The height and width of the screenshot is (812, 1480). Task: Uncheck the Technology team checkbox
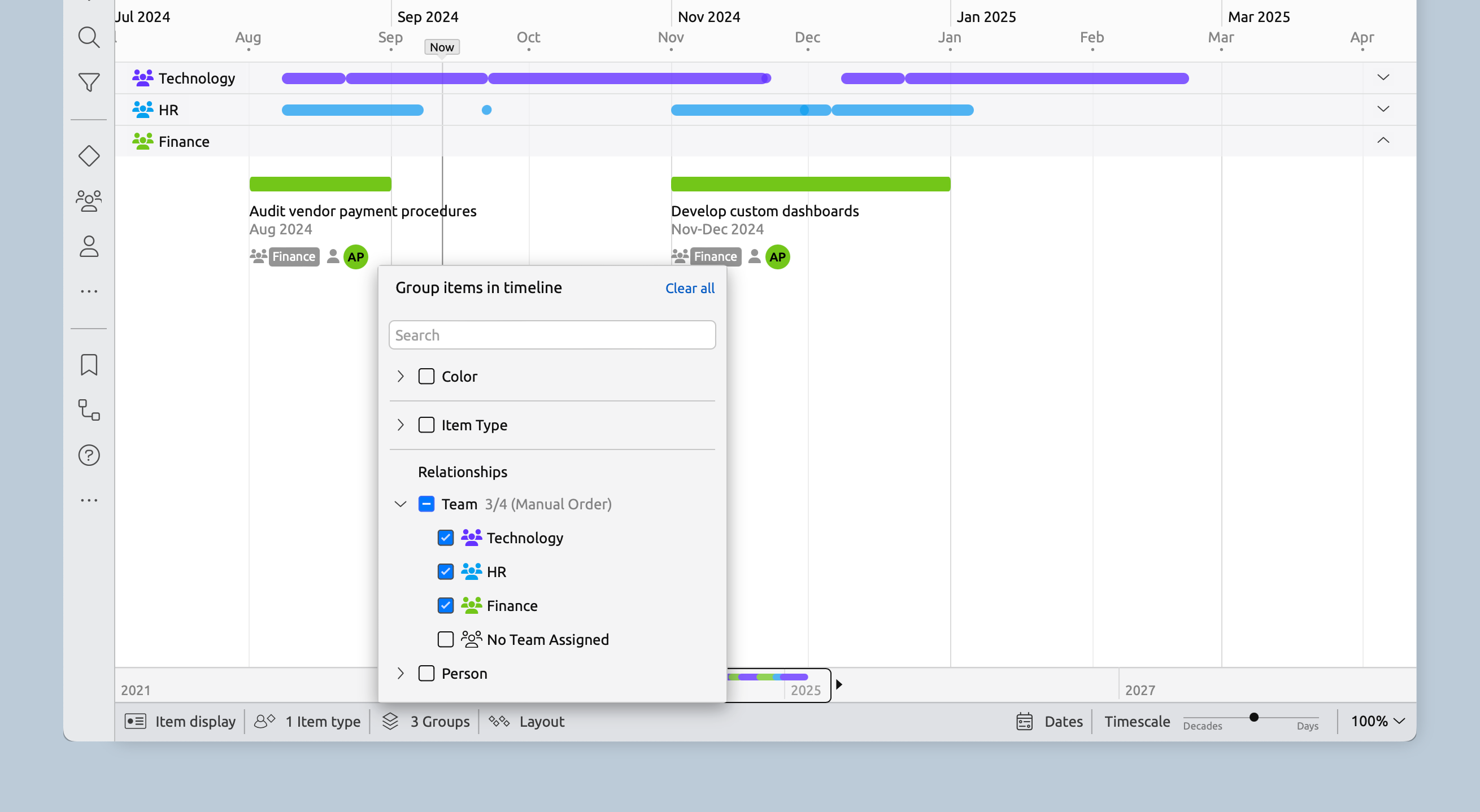446,538
